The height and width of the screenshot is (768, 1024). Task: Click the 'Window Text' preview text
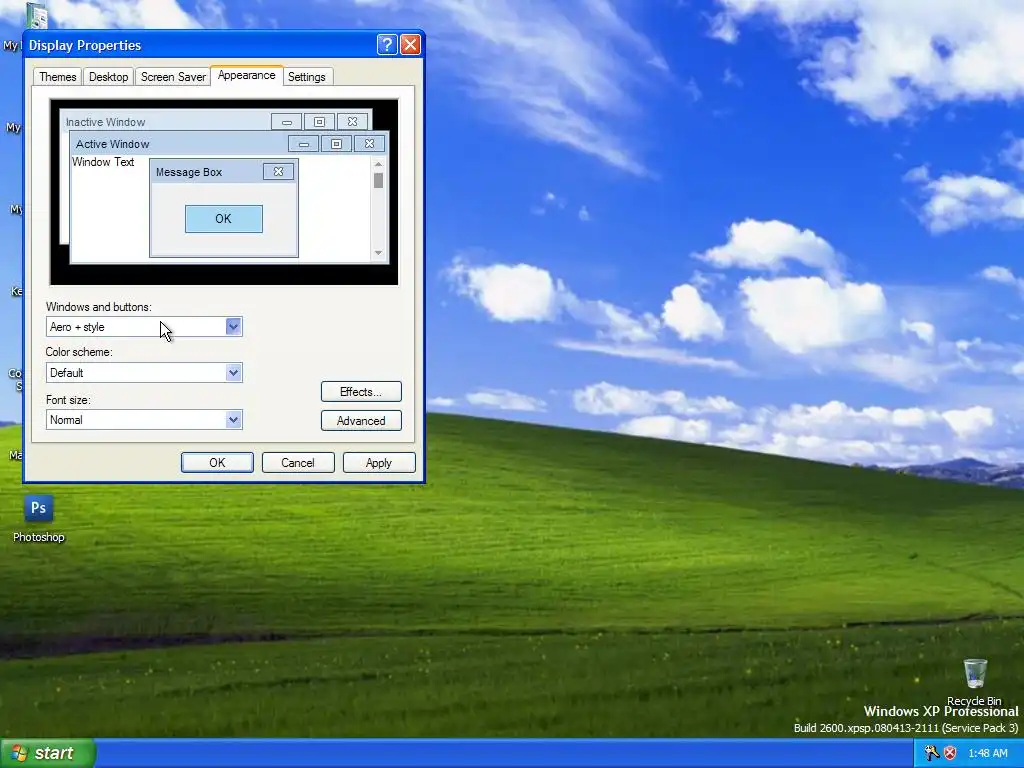(103, 162)
